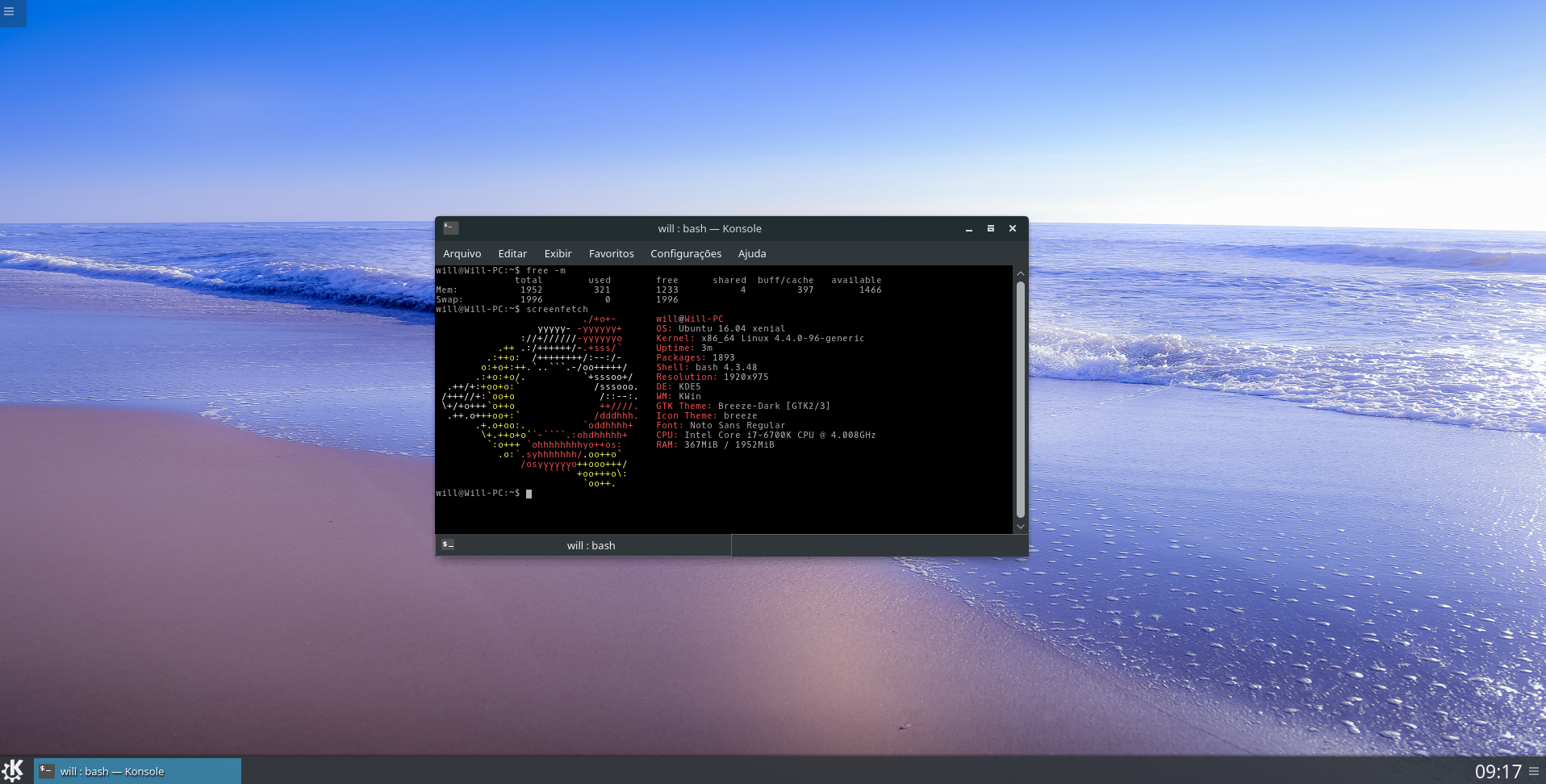Open the KDE application launcher
Screen dimensions: 1546x784
click(x=13, y=771)
